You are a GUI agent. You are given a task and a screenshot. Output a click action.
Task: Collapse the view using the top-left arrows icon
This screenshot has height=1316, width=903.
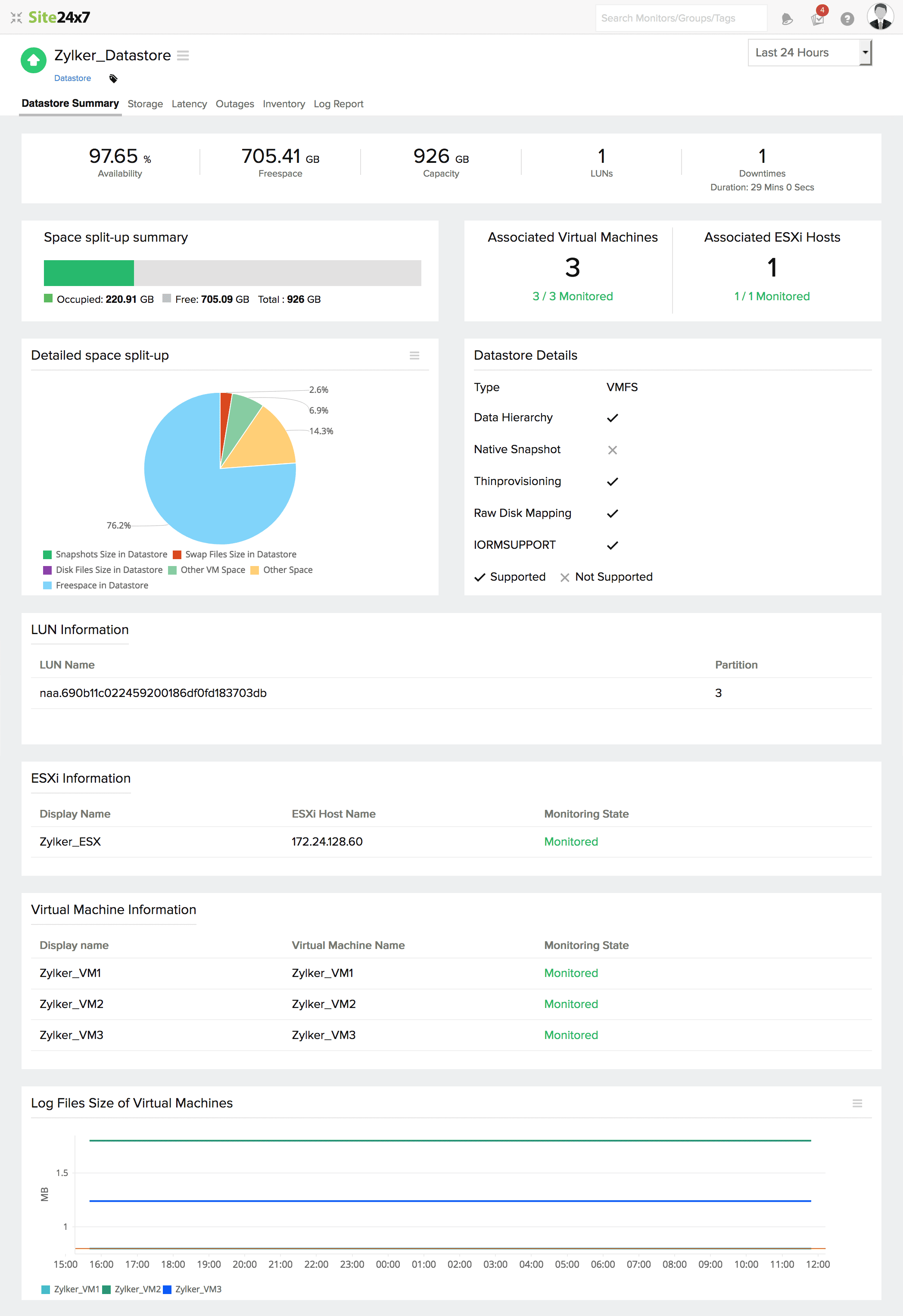(x=16, y=18)
